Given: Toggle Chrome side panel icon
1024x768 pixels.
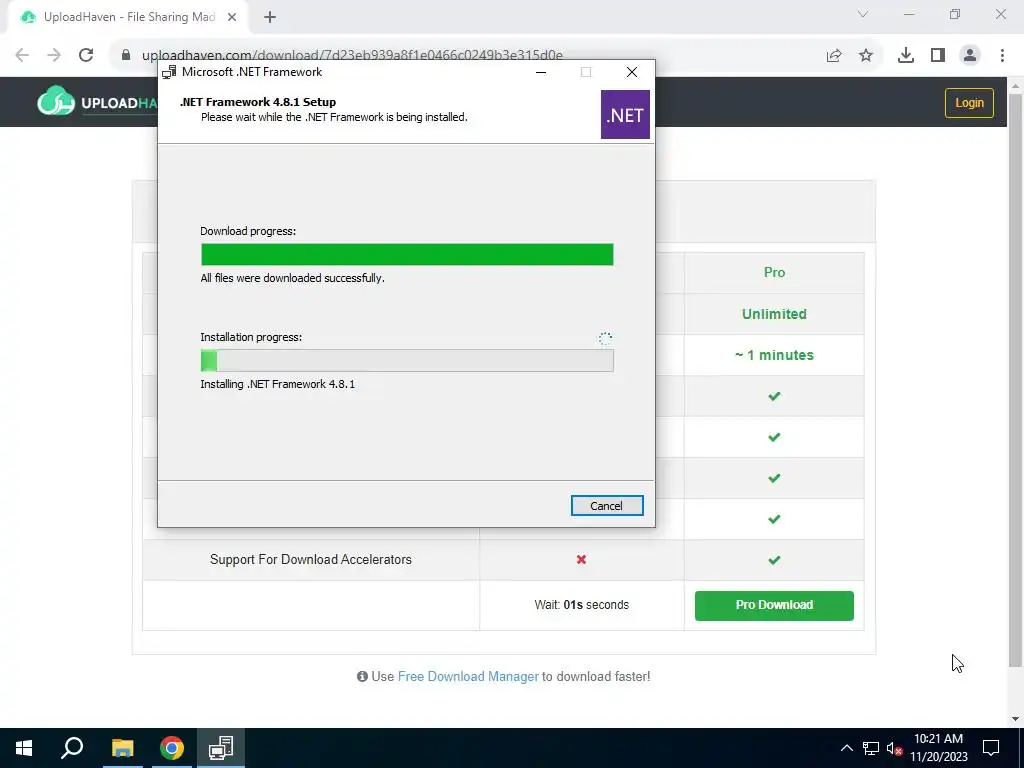Looking at the screenshot, I should (938, 56).
